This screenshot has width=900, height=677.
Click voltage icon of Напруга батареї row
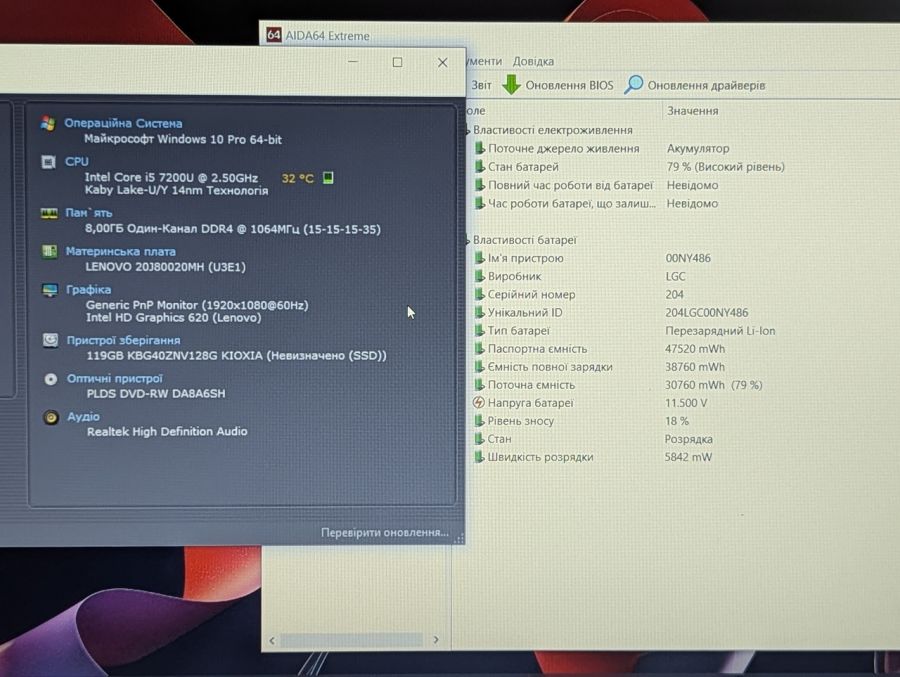(x=479, y=403)
